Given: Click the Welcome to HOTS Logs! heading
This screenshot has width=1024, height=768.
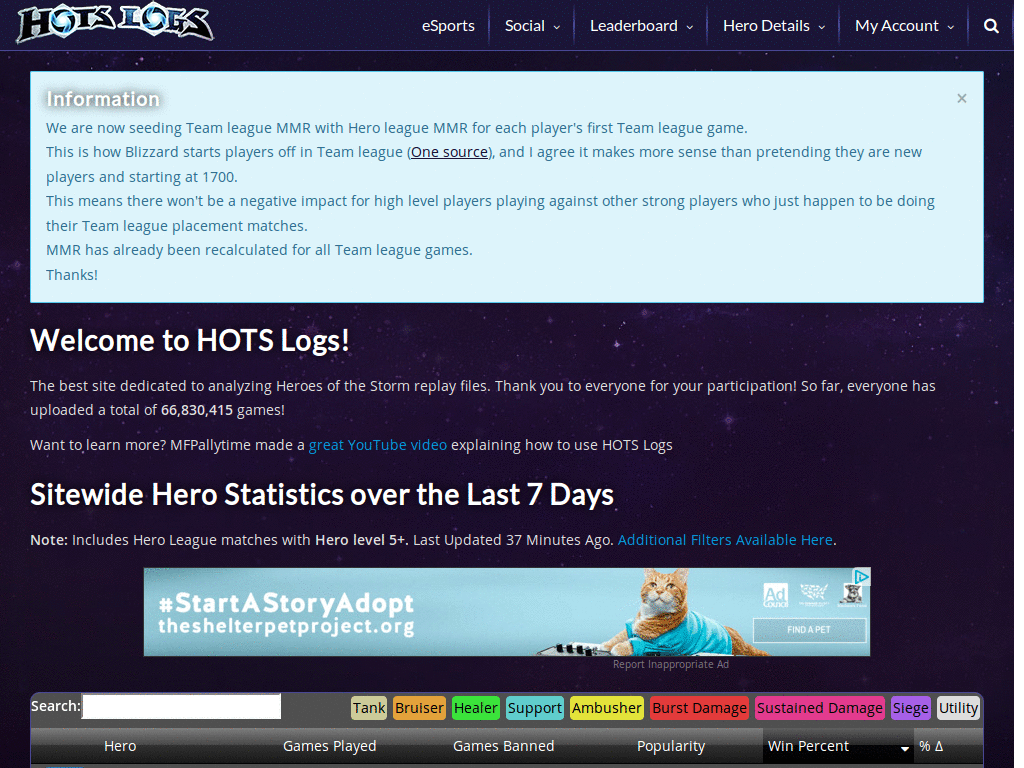Looking at the screenshot, I should (190, 340).
